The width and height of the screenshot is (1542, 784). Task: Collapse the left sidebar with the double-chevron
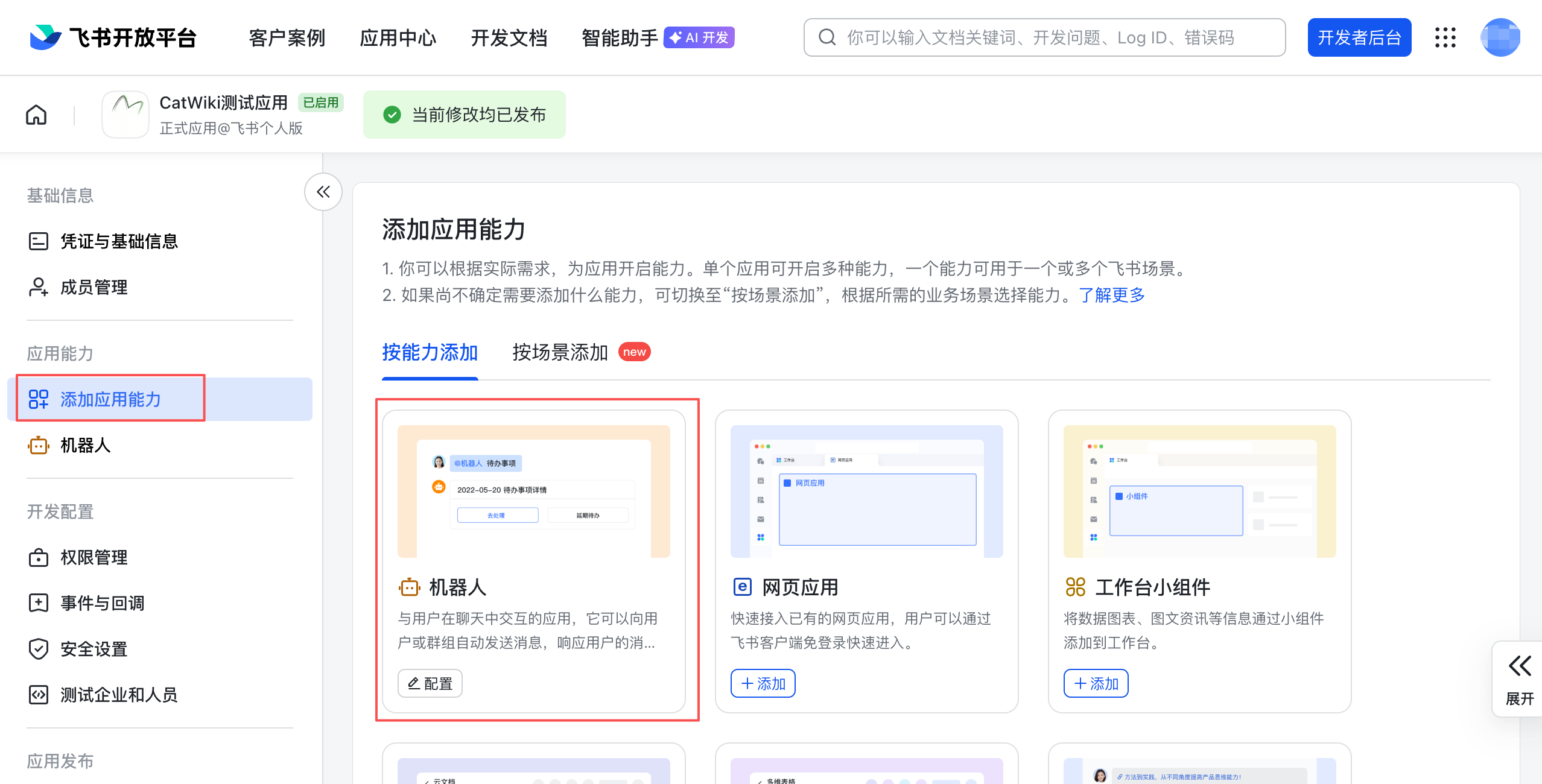pyautogui.click(x=323, y=192)
